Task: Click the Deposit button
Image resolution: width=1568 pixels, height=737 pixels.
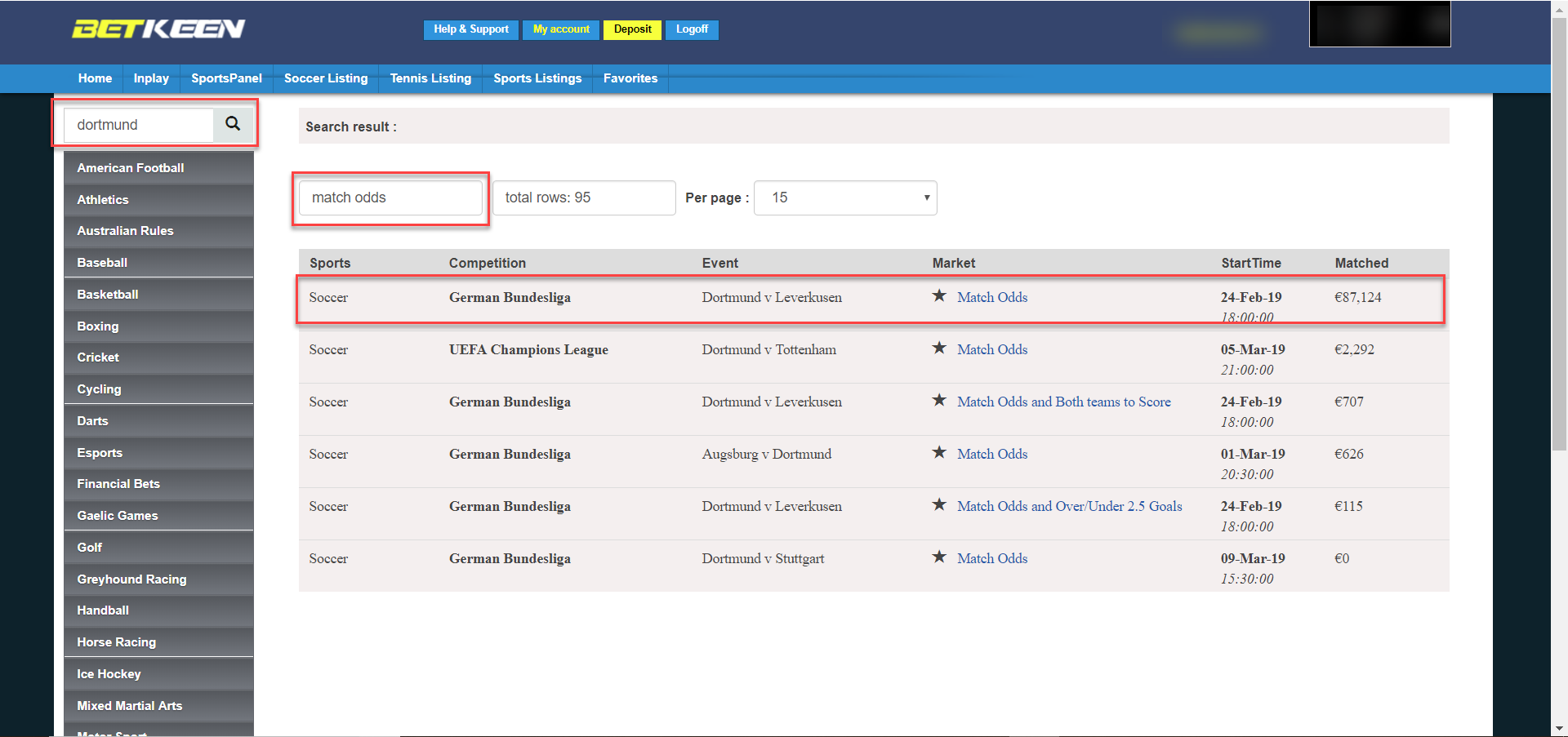Action: [632, 29]
